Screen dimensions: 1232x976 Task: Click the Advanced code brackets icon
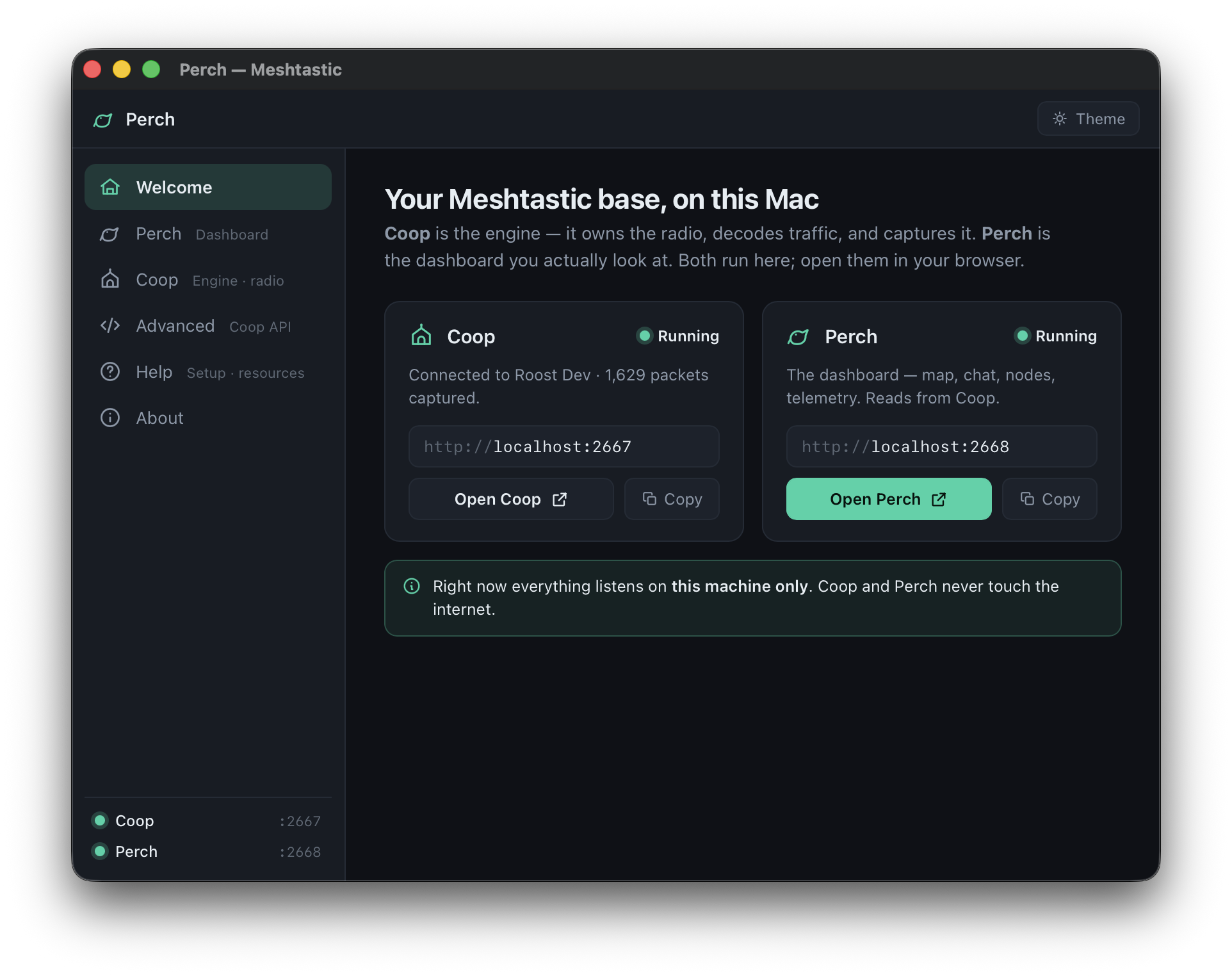click(x=110, y=326)
